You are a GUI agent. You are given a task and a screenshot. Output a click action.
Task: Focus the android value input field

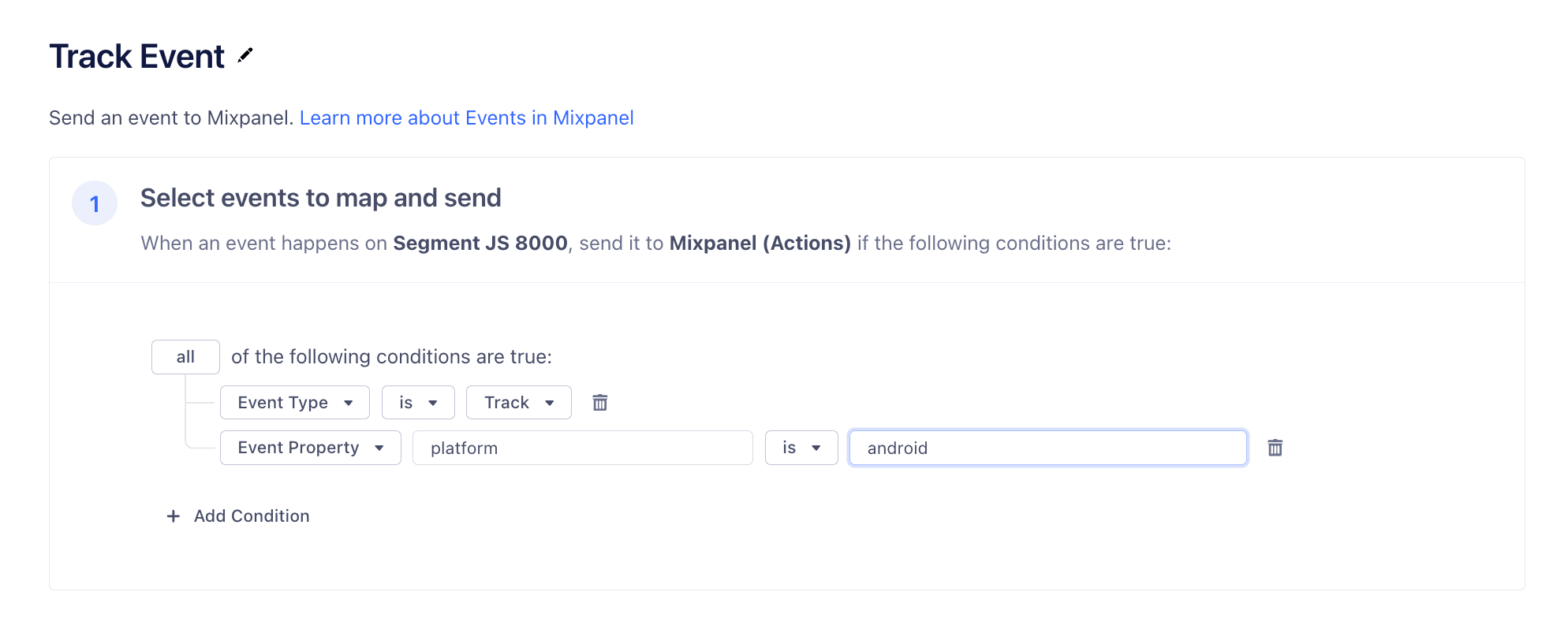[1047, 448]
